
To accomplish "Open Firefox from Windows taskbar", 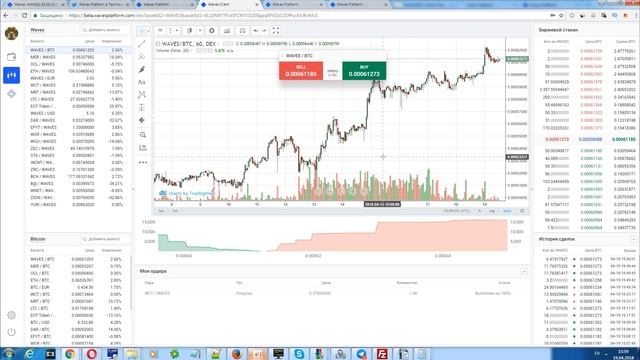I will pyautogui.click(x=237, y=354).
